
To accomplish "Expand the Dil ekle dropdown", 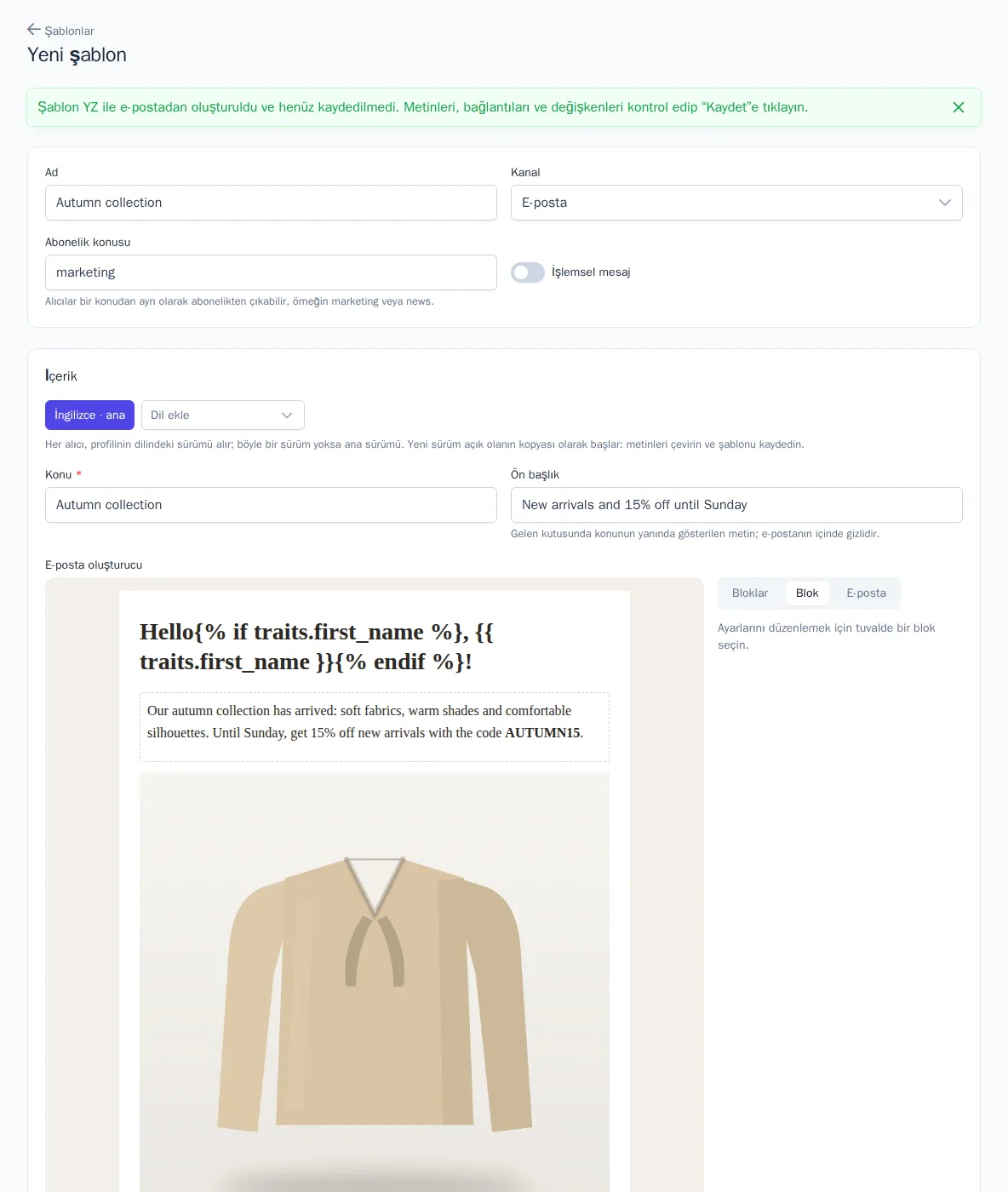I will click(223, 415).
